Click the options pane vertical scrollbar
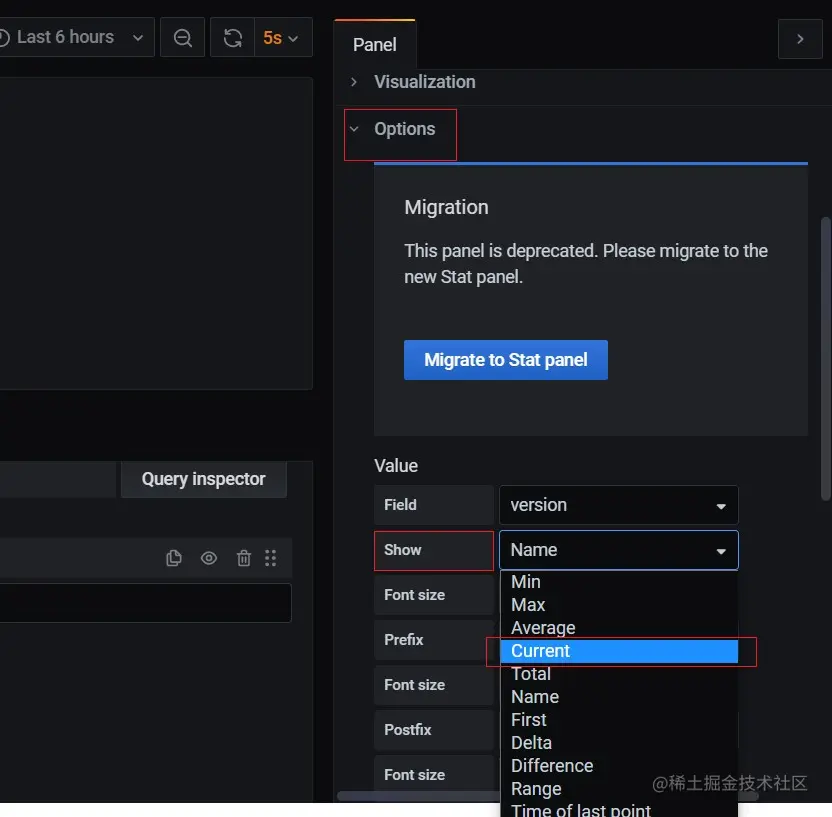The height and width of the screenshot is (817, 832). point(826,359)
